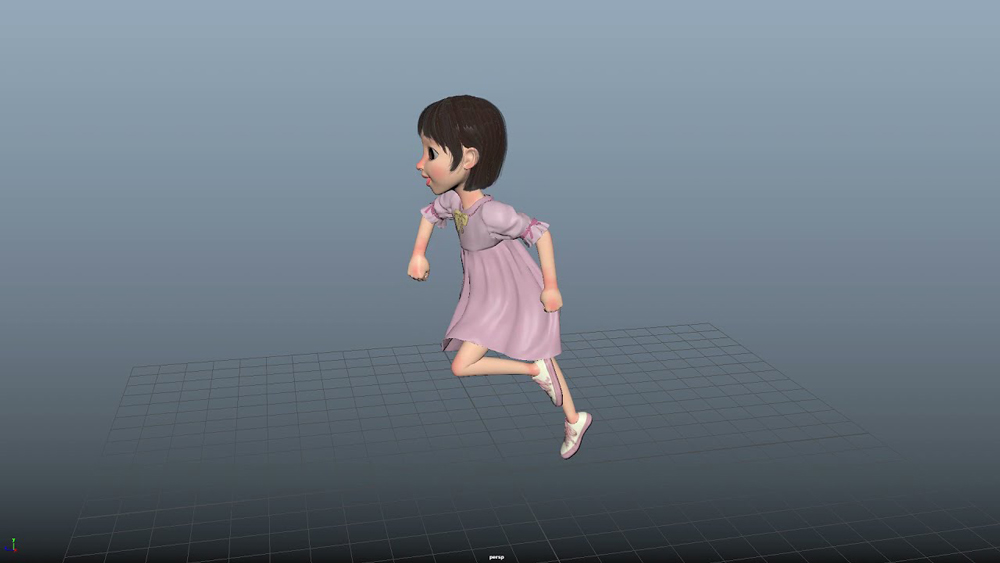Select the lower white sneaker touching the grid
The height and width of the screenshot is (563, 1000).
[576, 434]
